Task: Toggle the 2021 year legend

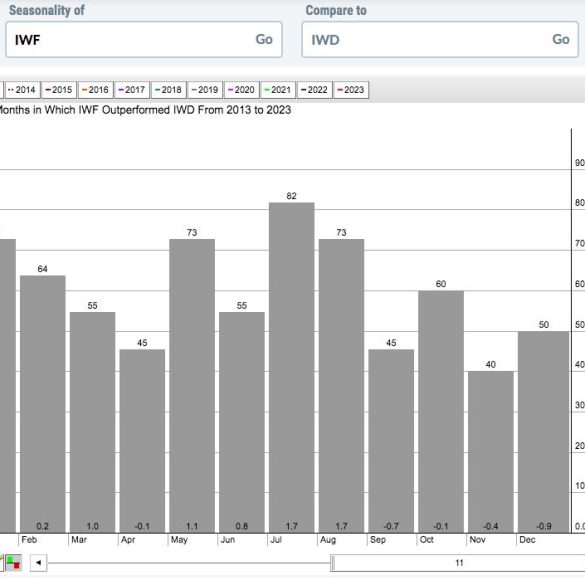Action: [278, 90]
